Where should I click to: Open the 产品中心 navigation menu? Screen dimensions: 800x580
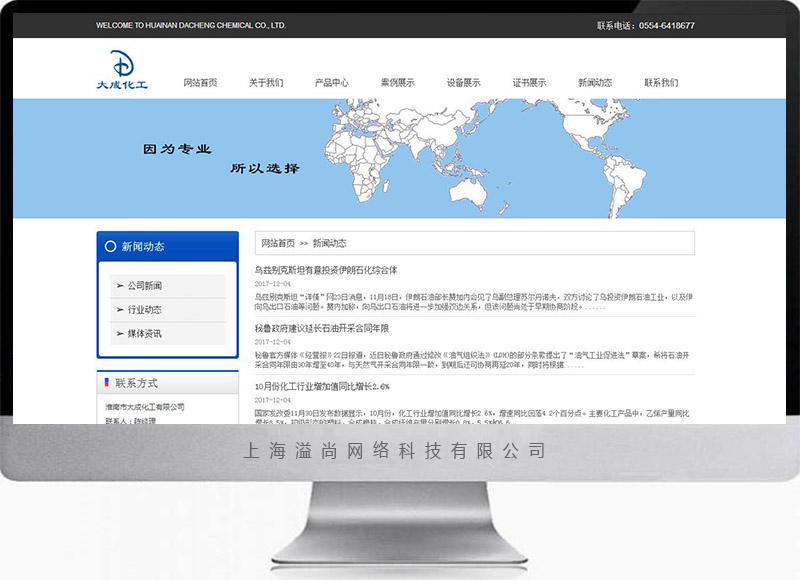tap(332, 83)
